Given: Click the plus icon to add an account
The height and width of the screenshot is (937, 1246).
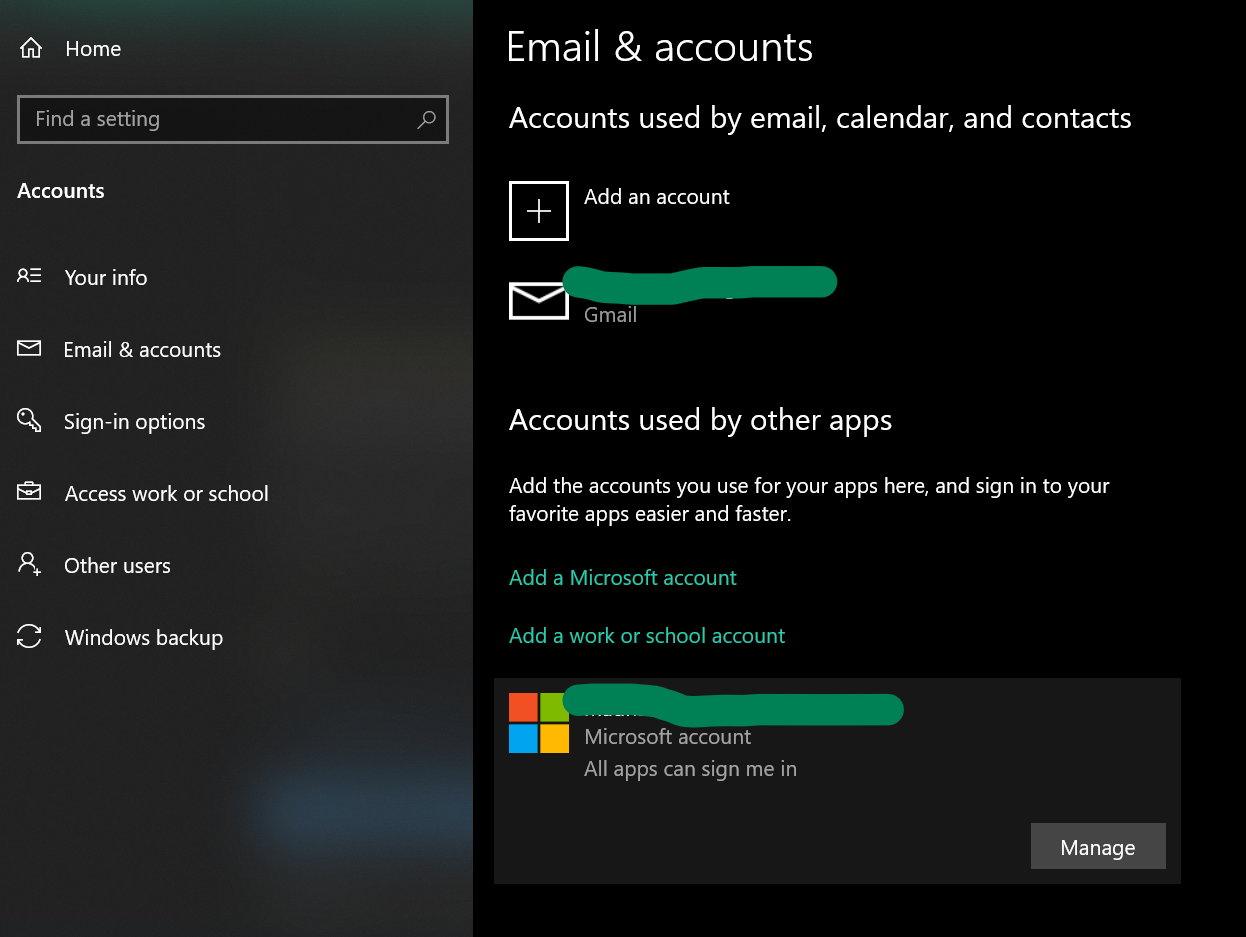Looking at the screenshot, I should click(539, 211).
